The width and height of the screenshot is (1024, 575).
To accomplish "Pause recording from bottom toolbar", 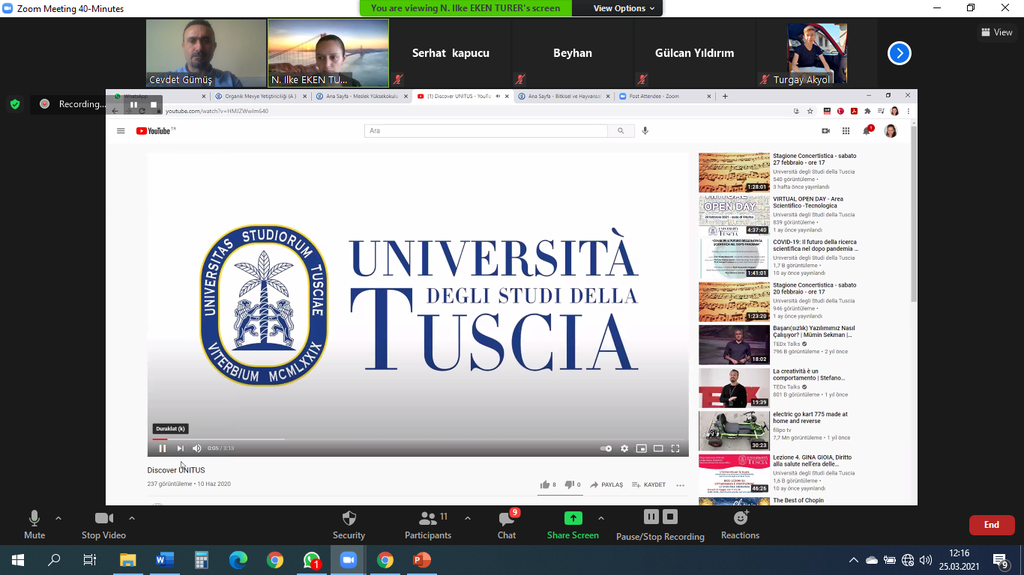I will point(651,517).
